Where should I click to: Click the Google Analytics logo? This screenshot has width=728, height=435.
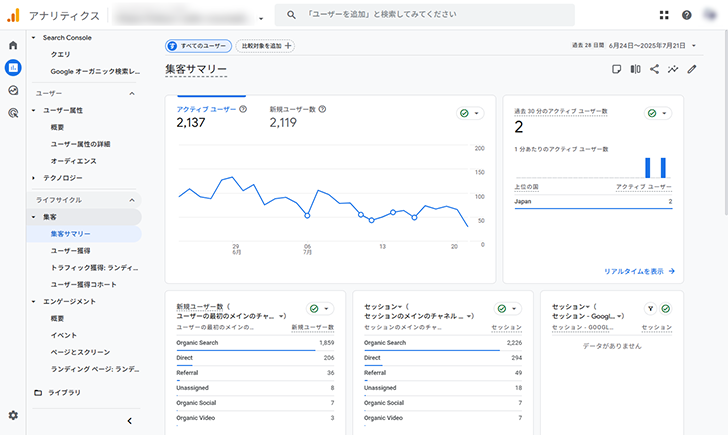13,15
